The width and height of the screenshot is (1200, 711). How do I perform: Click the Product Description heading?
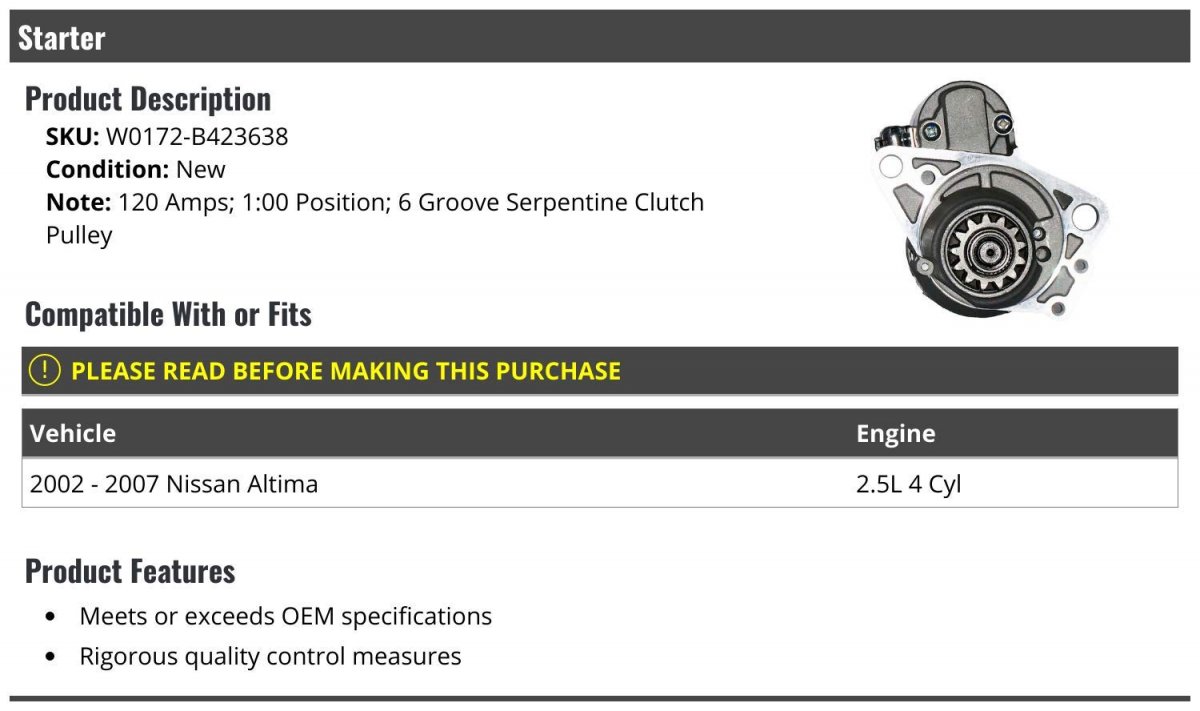(148, 98)
